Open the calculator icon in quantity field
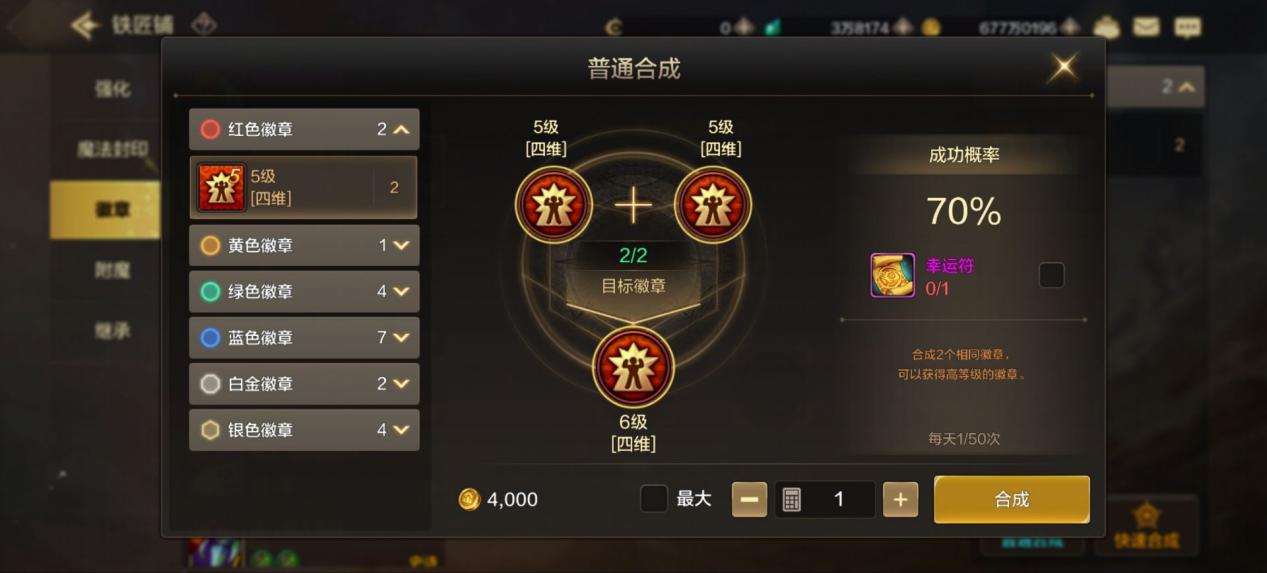Screen dimensions: 1267x573 [x=792, y=499]
